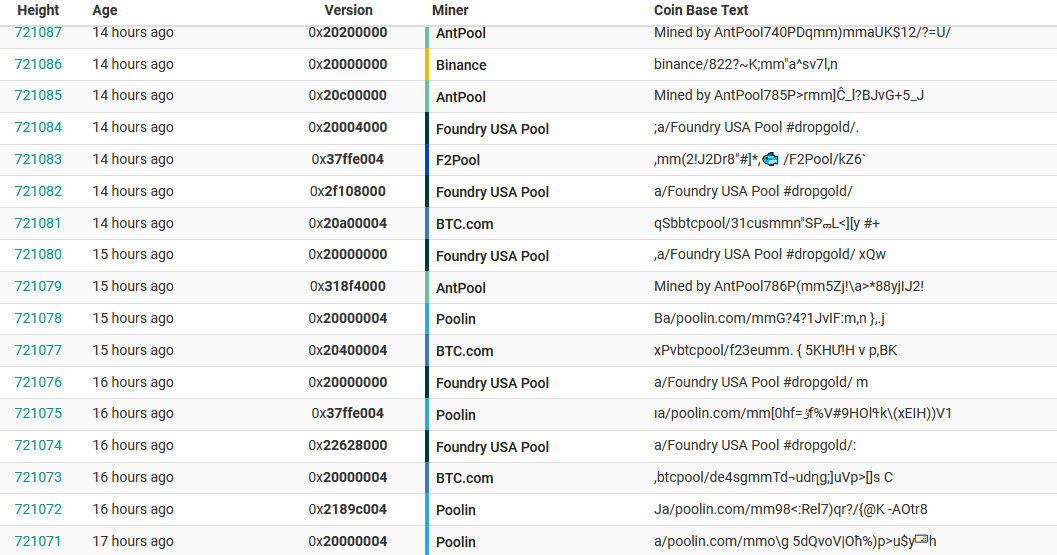This screenshot has width=1057, height=555.
Task: Click the Miner column header
Action: (x=450, y=10)
